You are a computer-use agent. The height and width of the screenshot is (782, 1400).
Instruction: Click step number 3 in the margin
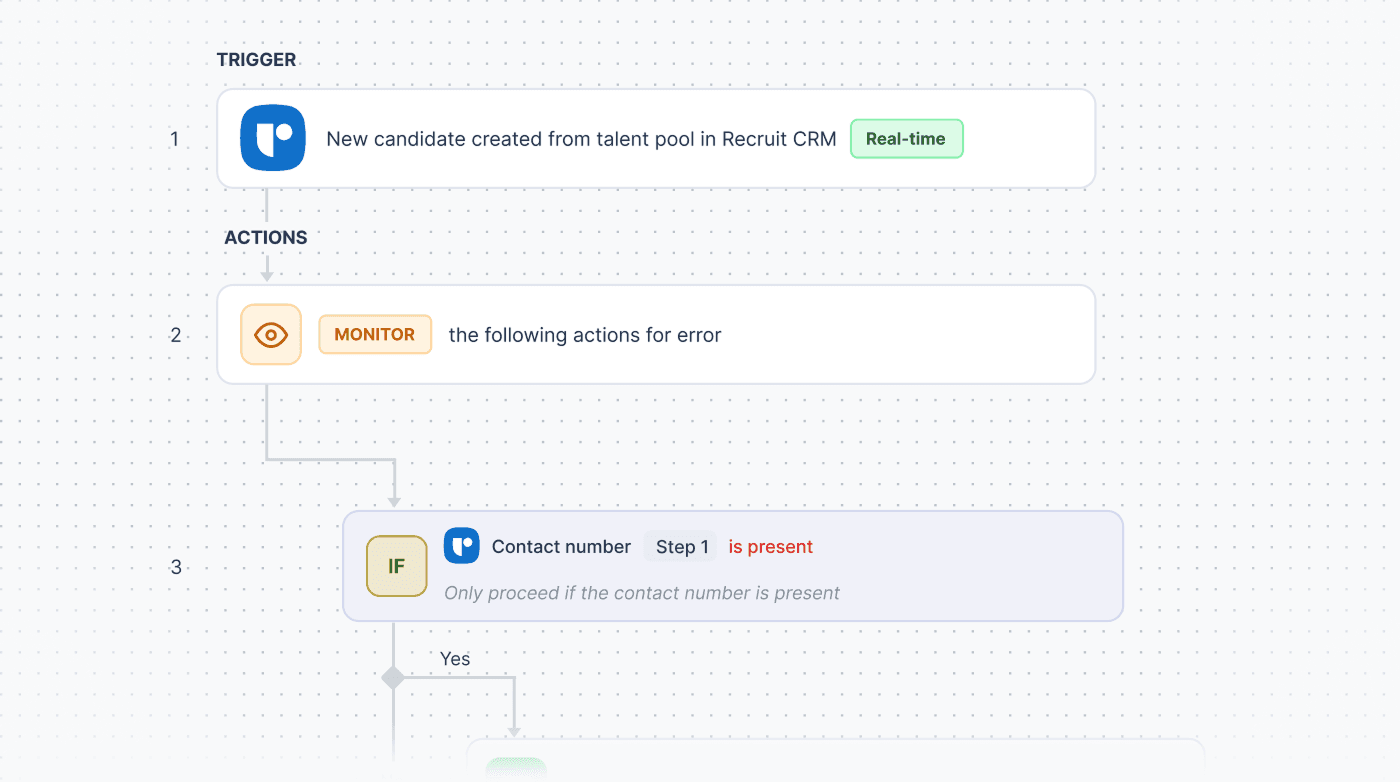[176, 567]
